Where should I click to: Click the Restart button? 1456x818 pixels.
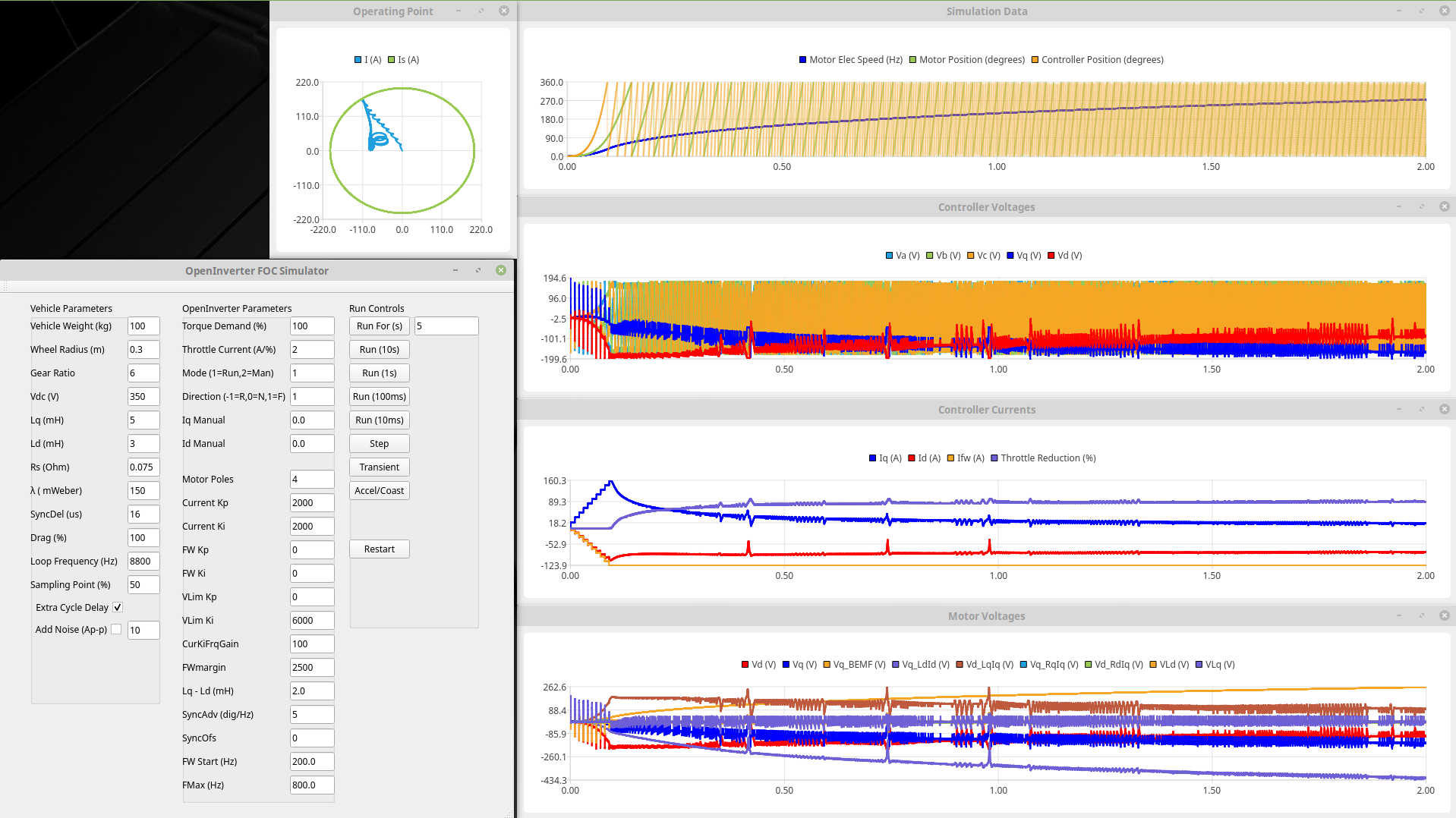379,549
